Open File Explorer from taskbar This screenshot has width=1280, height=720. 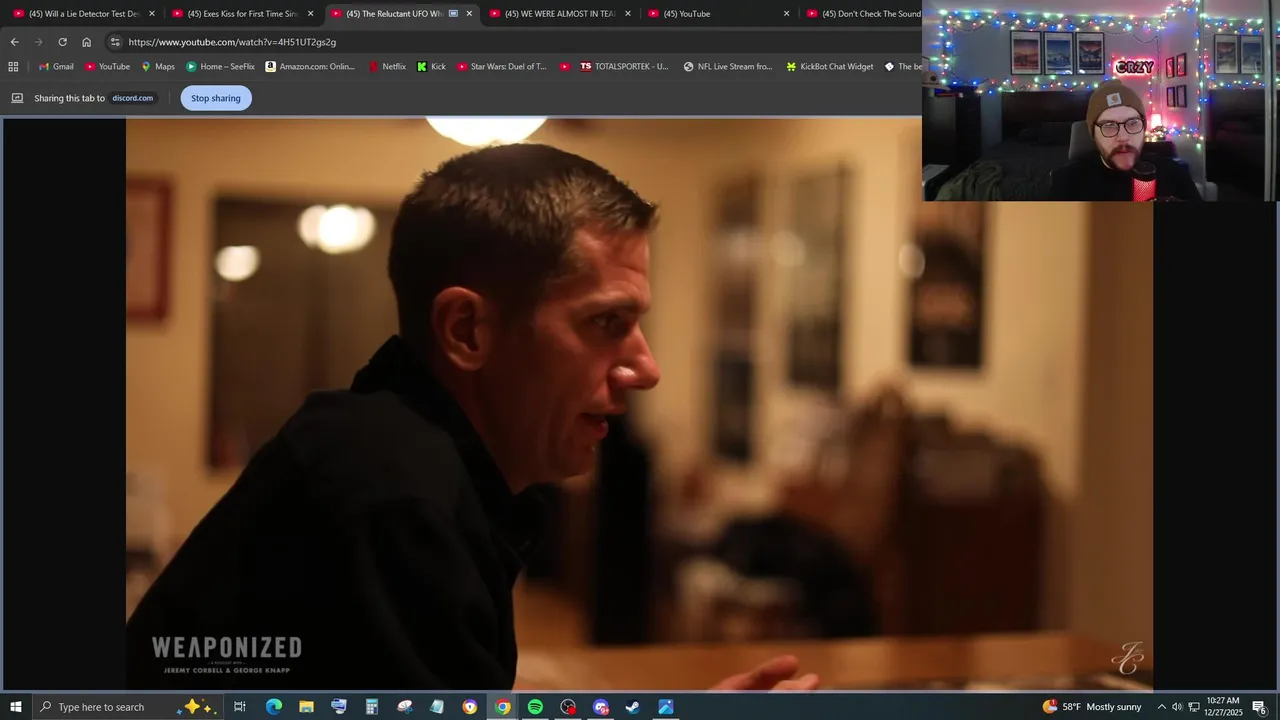tap(306, 707)
